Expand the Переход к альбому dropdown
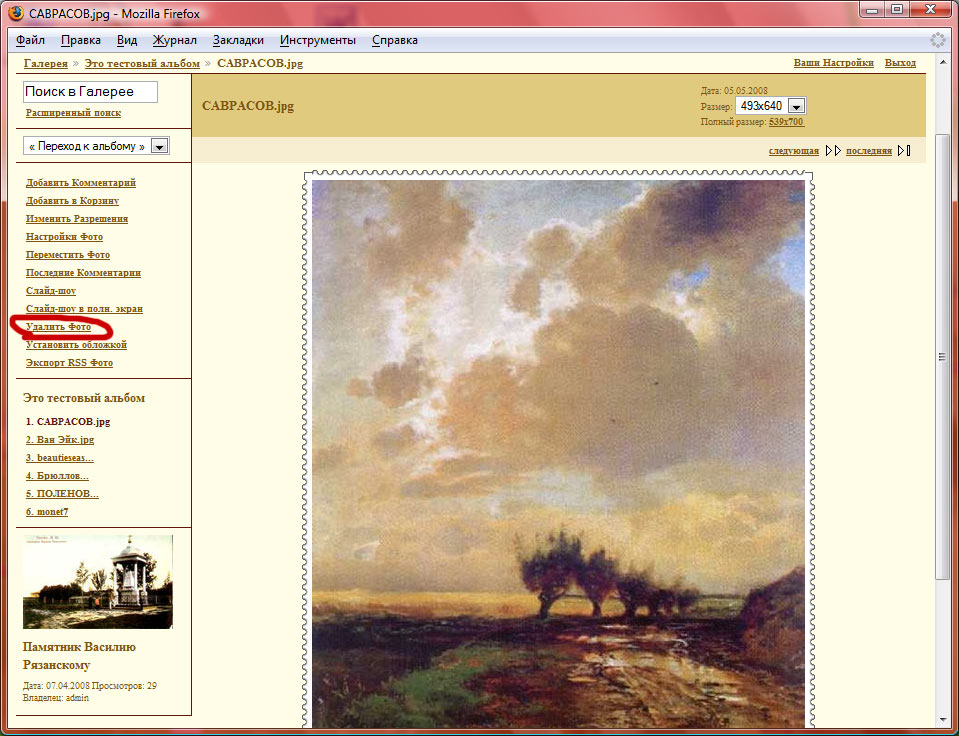 [97, 146]
